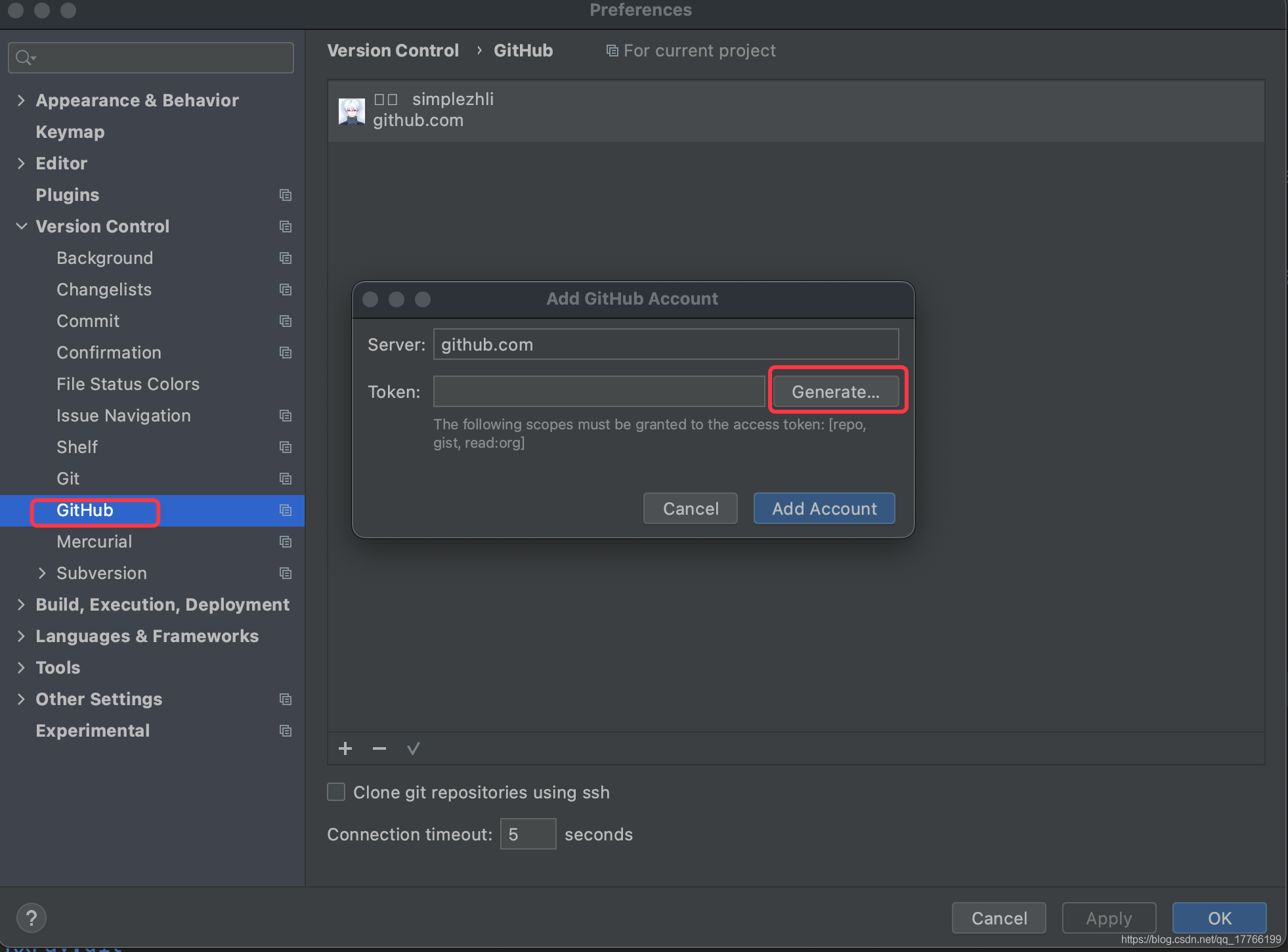Select Editor from preferences sidebar
Viewport: 1288px width, 952px height.
[61, 162]
